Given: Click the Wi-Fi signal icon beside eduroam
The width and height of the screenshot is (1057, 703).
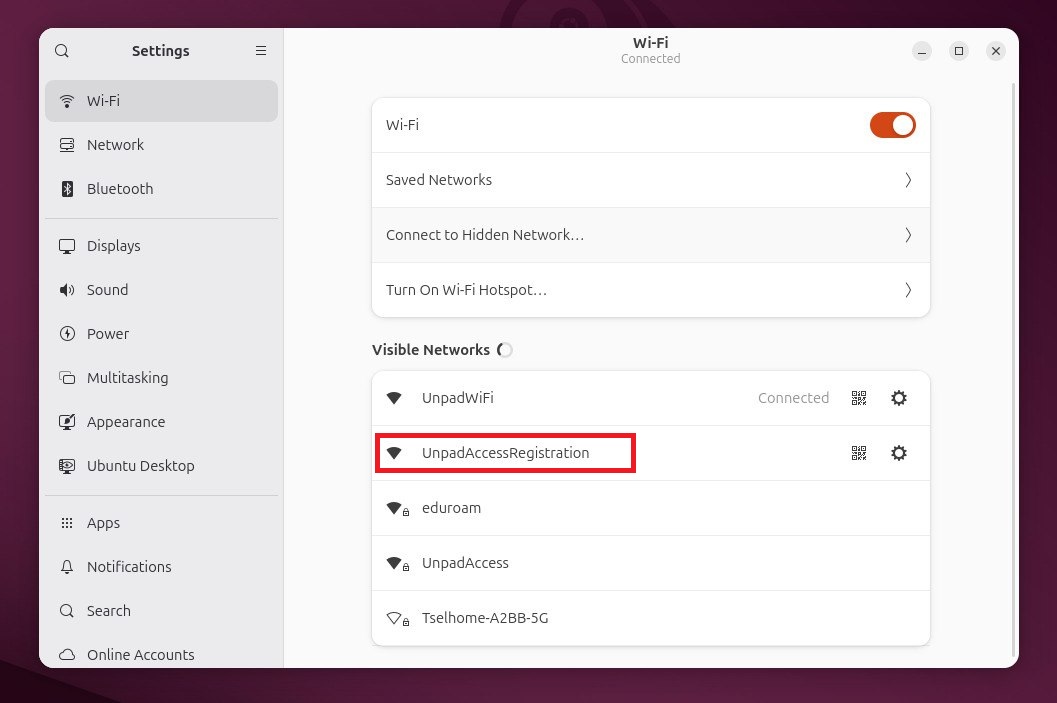Looking at the screenshot, I should tap(397, 509).
